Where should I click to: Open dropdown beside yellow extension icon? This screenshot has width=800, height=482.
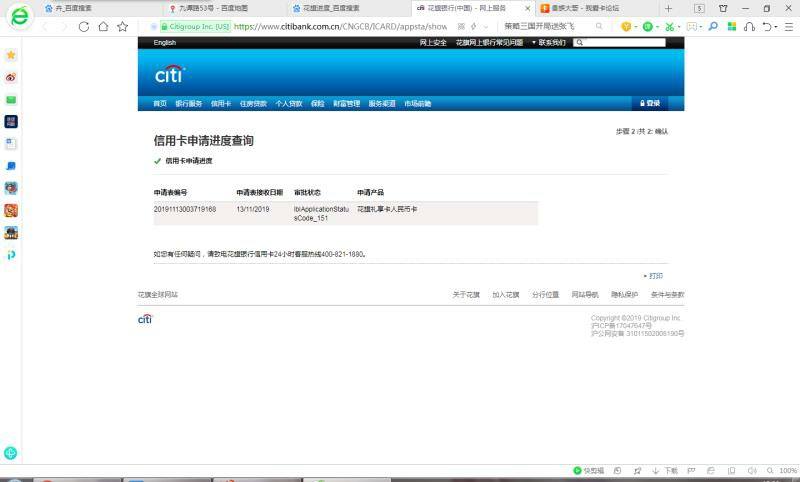[x=636, y=27]
